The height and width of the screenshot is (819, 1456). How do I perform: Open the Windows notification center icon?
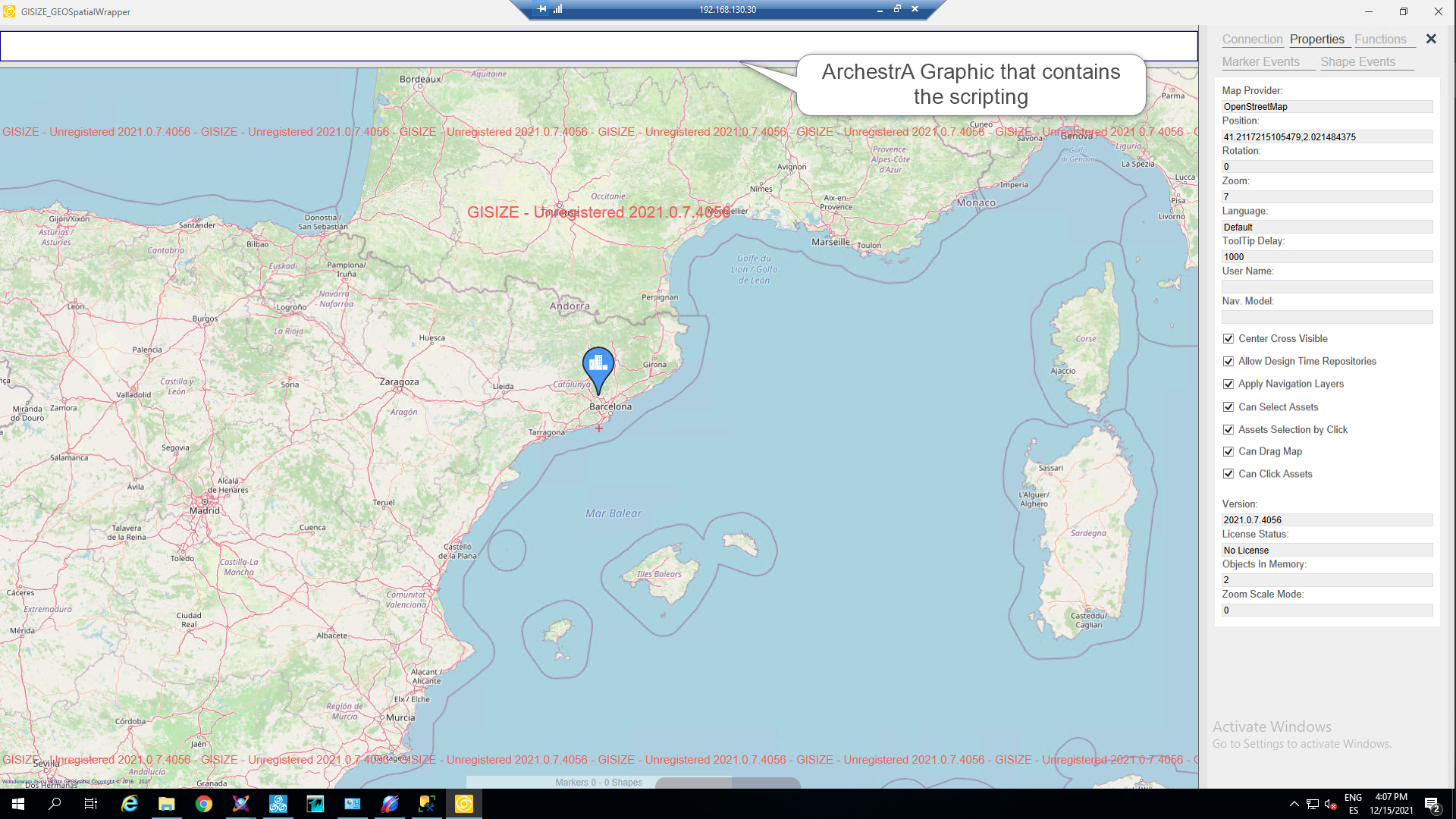[1432, 804]
